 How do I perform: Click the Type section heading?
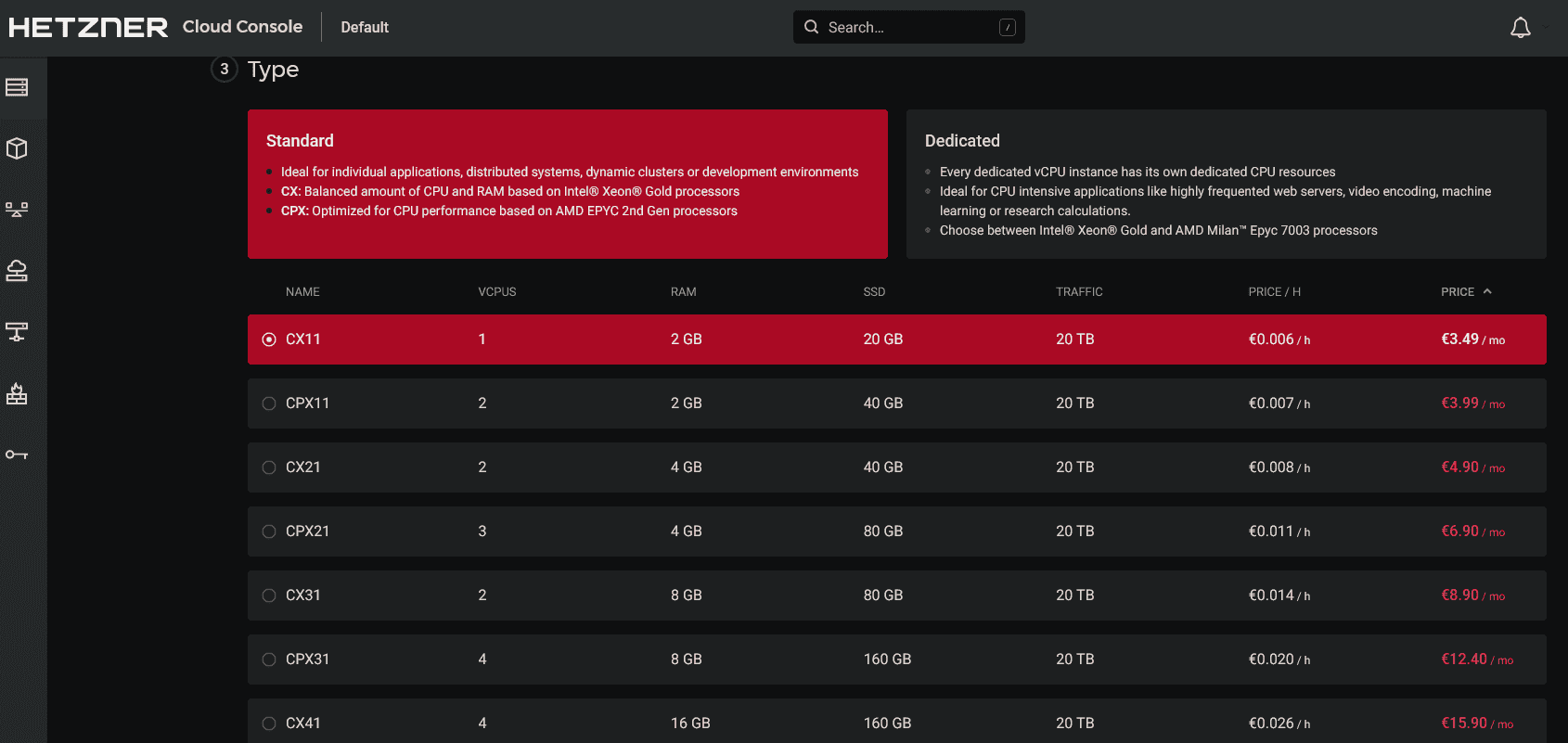(x=273, y=70)
